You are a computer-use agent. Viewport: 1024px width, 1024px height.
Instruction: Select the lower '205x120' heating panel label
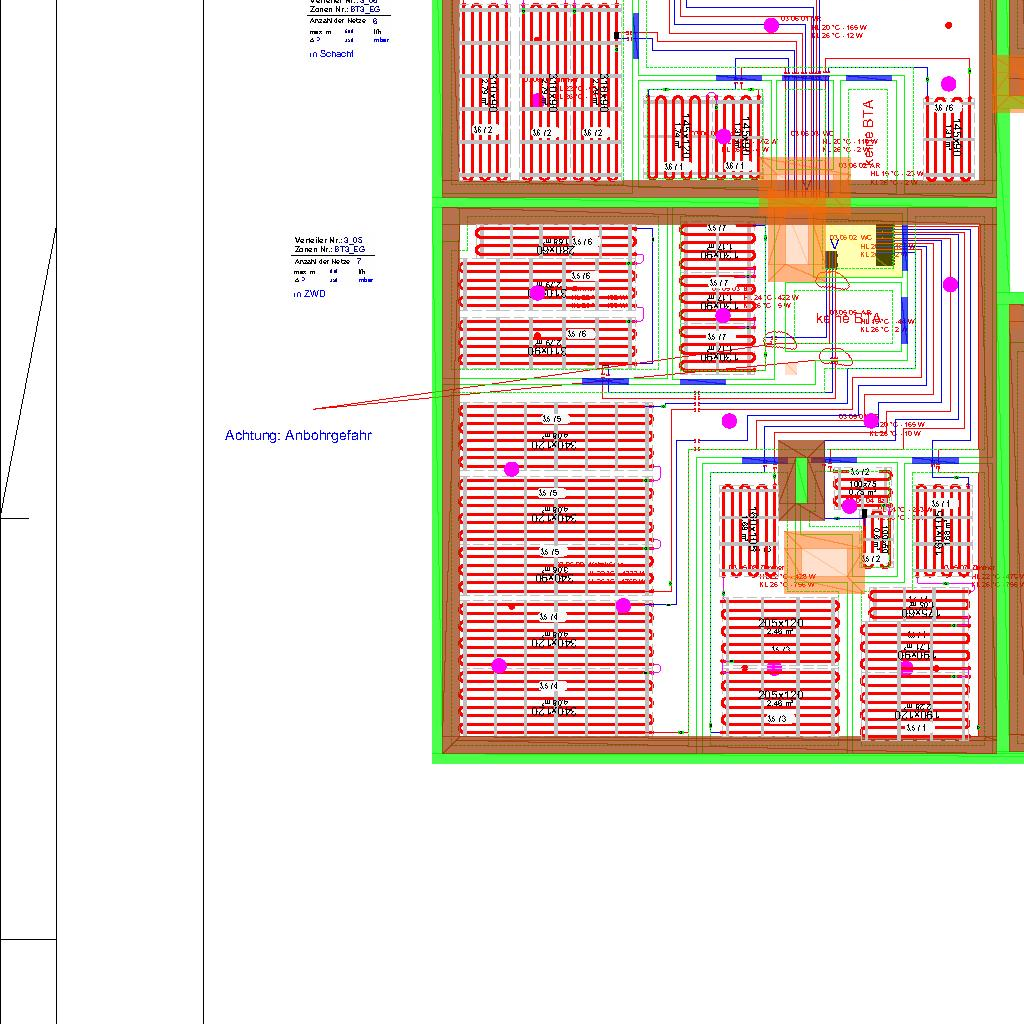(780, 694)
